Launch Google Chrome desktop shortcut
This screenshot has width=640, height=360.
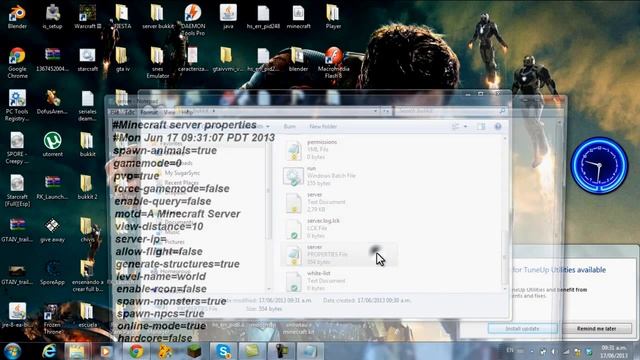click(17, 62)
